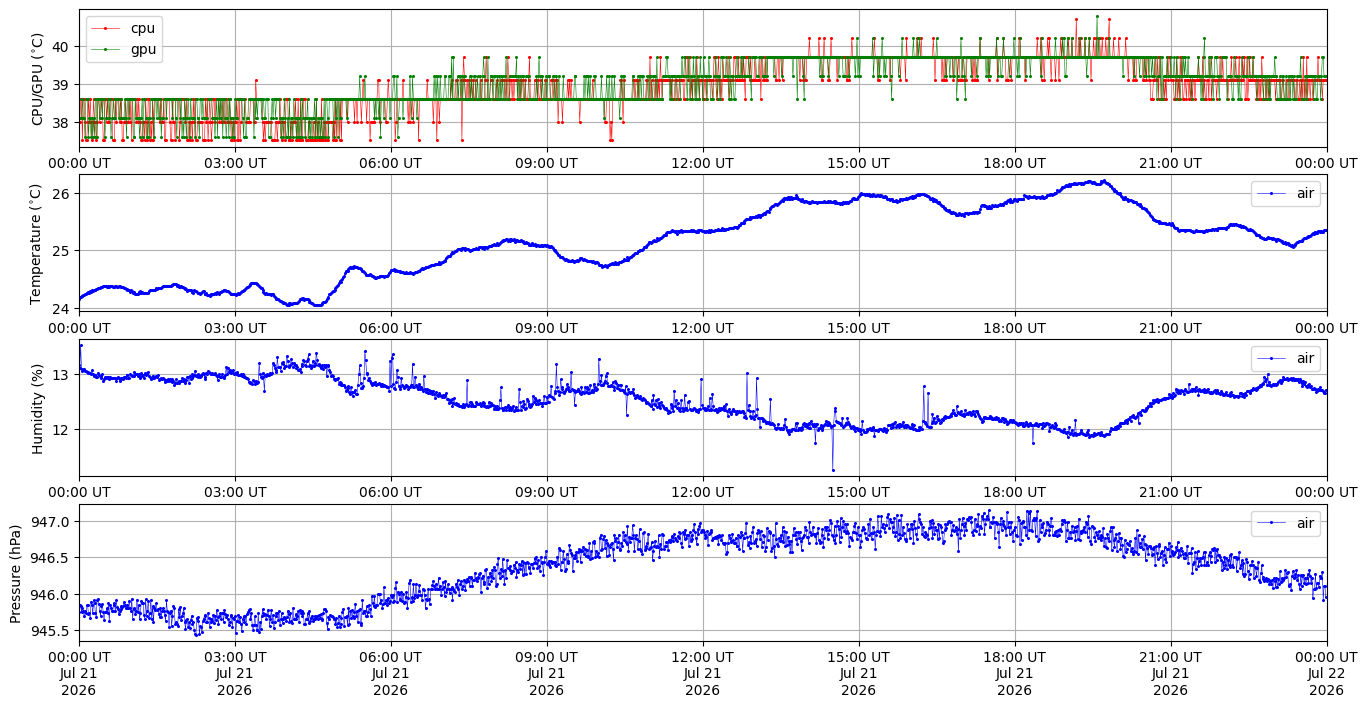Image resolution: width=1367 pixels, height=707 pixels.
Task: Click the lowest humidity outlier point near 14:30
Action: coord(833,470)
